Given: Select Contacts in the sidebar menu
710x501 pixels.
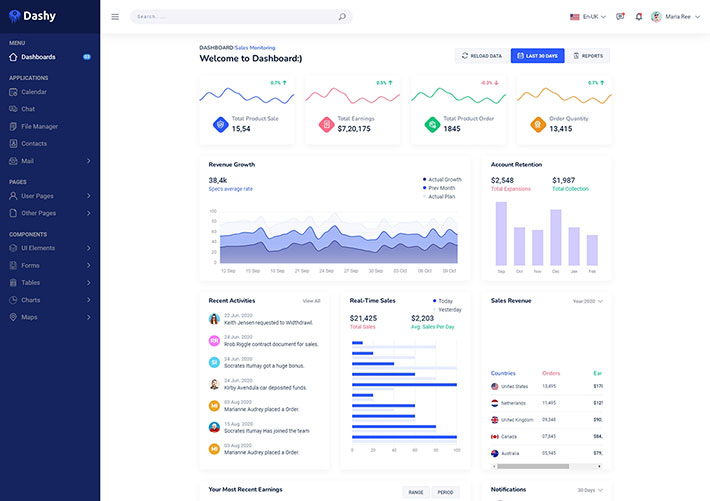Looking at the screenshot, I should (34, 143).
